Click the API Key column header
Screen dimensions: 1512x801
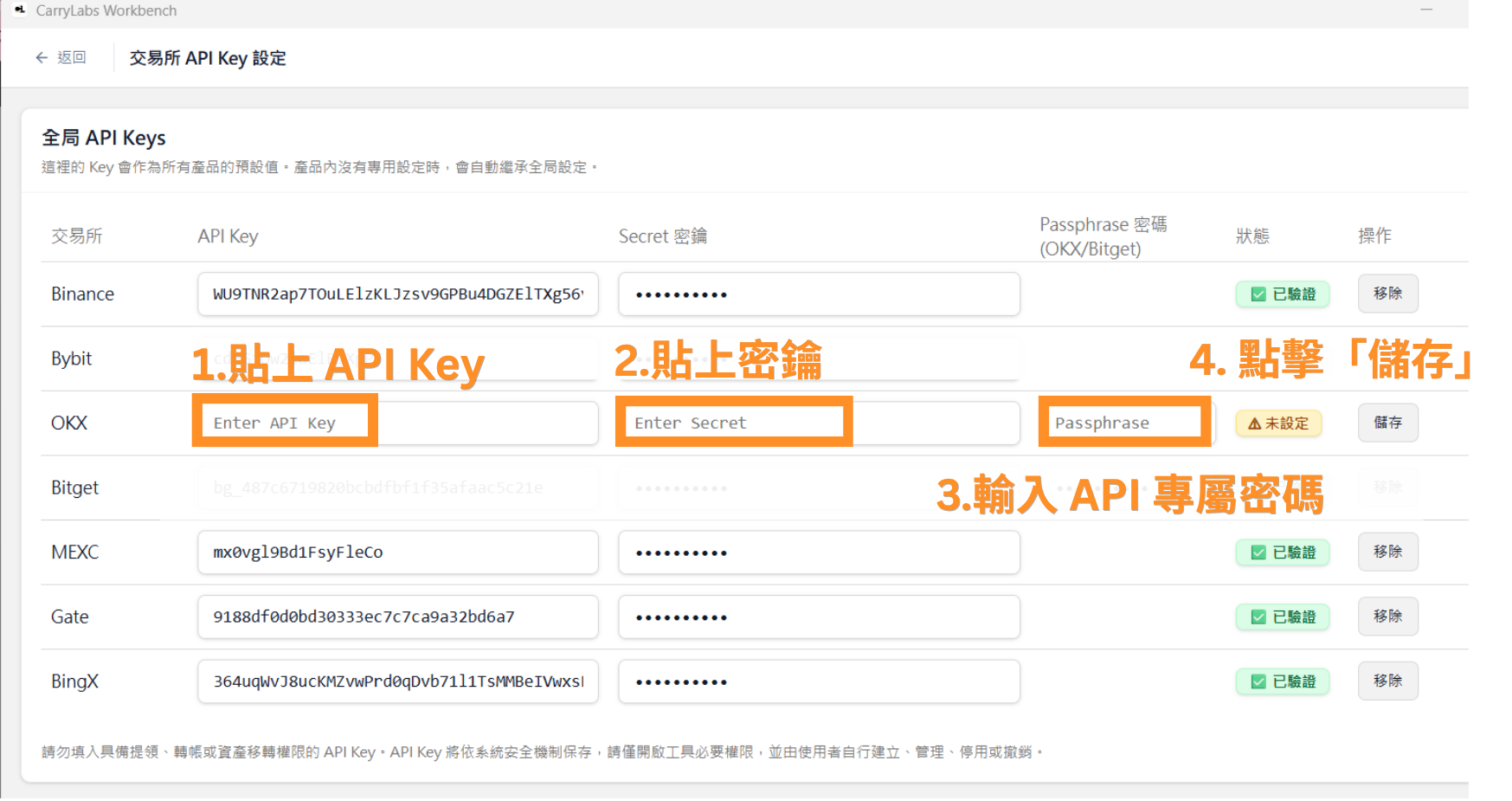pyautogui.click(x=228, y=236)
